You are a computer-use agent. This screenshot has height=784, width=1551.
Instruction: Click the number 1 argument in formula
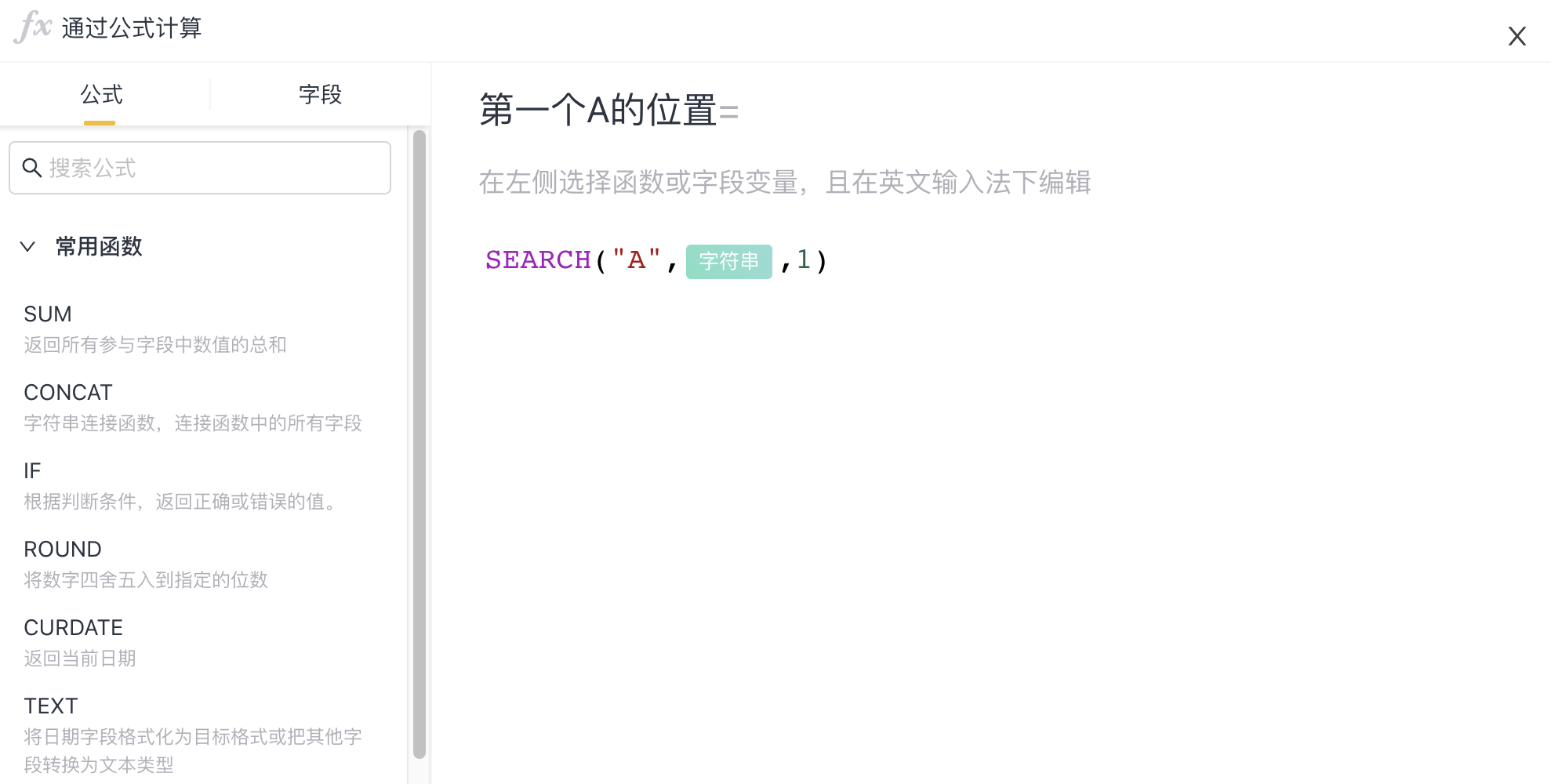coord(804,260)
